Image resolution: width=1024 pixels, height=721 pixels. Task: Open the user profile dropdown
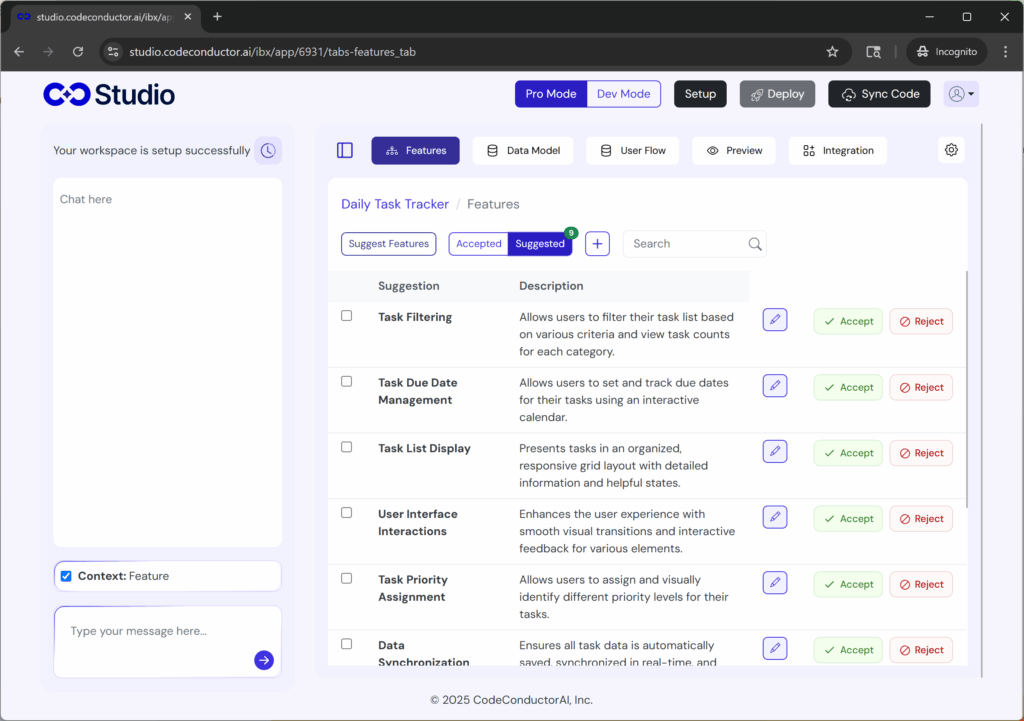(961, 94)
